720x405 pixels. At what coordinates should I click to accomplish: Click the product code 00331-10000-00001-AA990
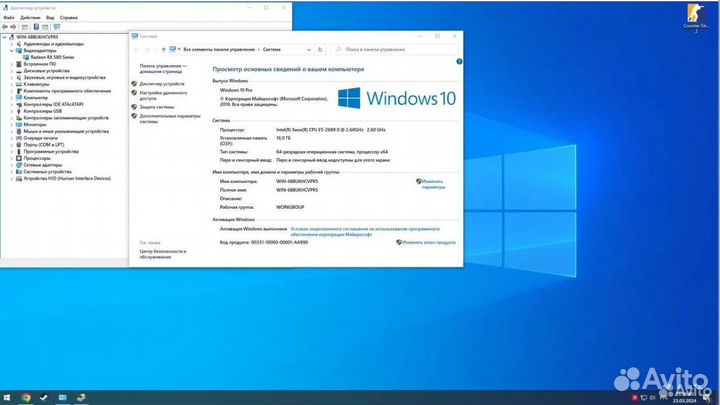pos(279,242)
